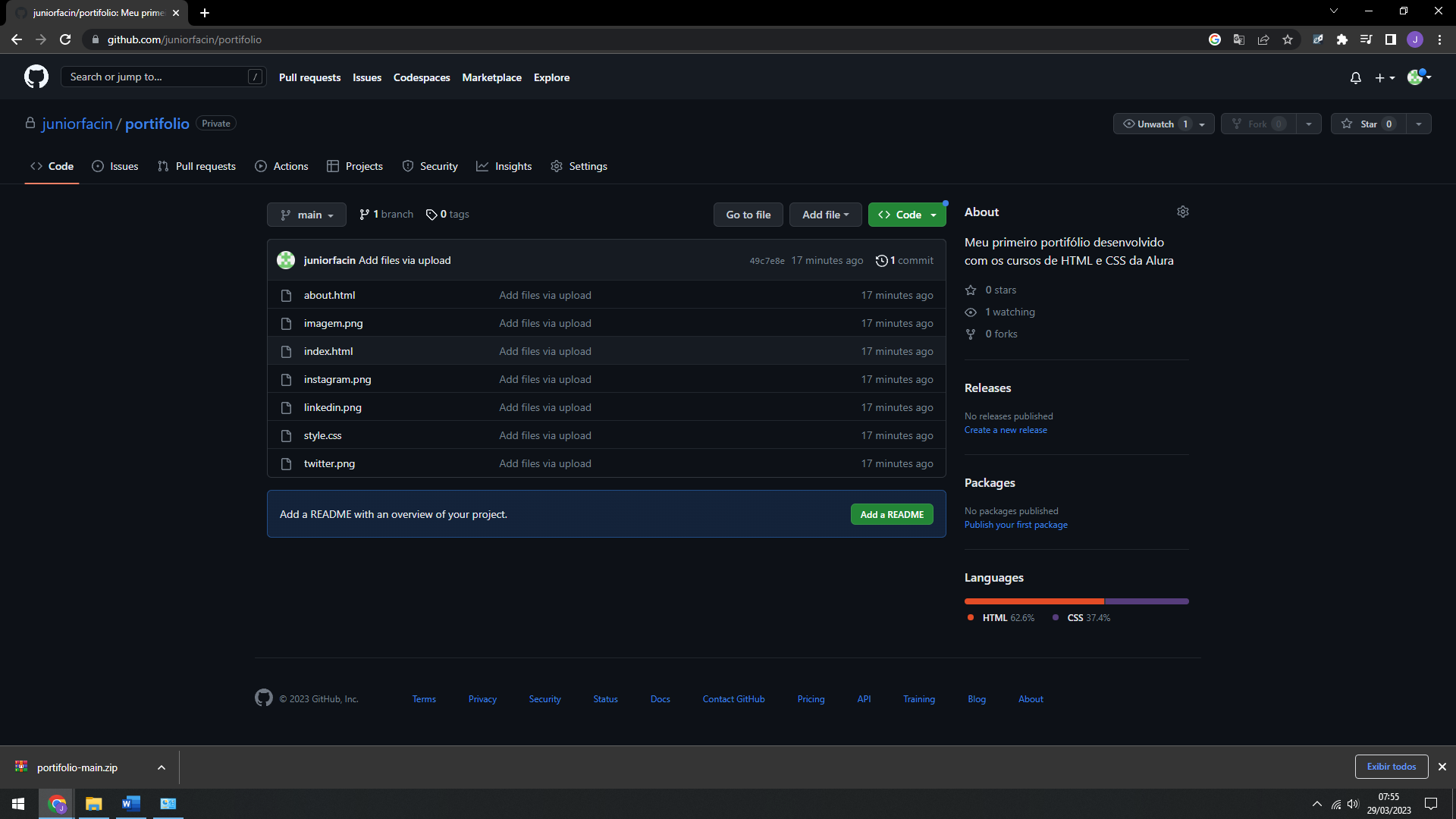Viewport: 1456px width, 819px height.
Task: Click the juniorfacin commit avatar
Action: [286, 260]
